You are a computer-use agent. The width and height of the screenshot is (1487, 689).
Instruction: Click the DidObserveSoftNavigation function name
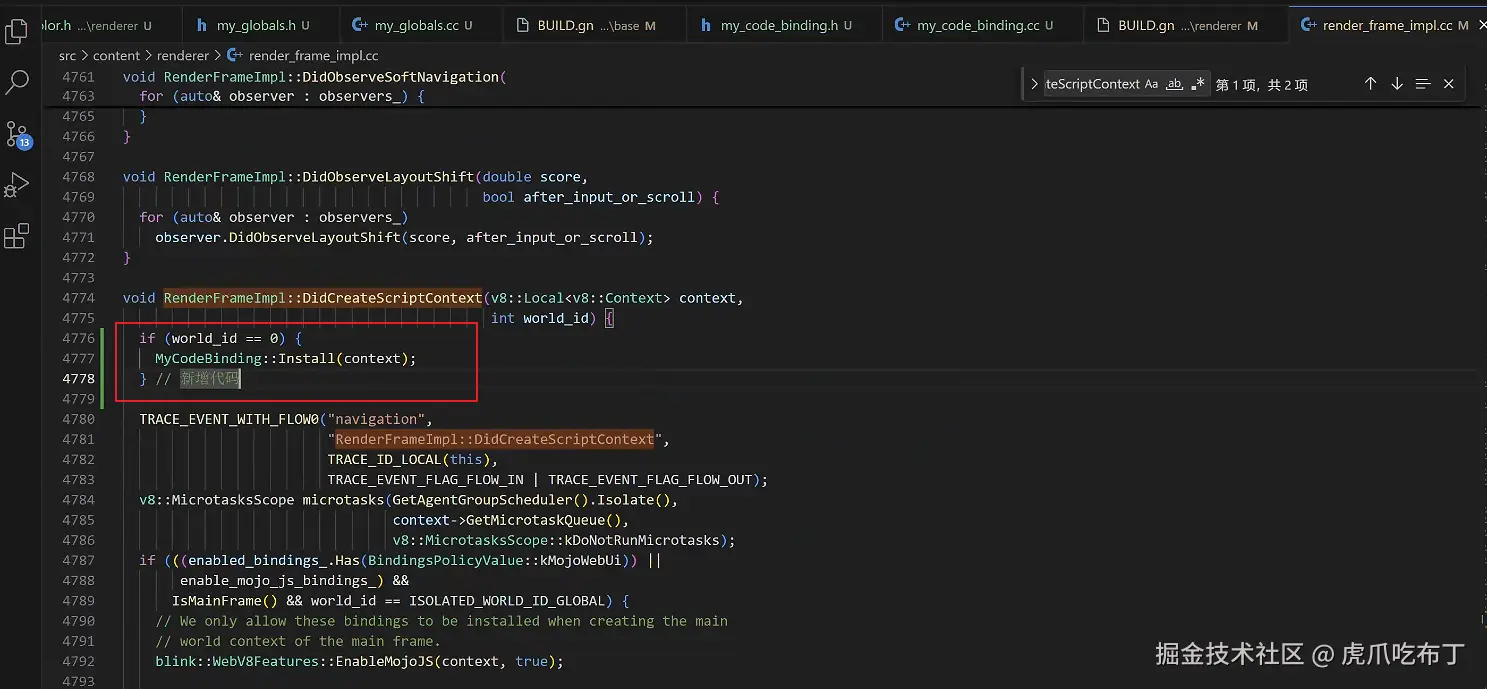click(x=401, y=76)
